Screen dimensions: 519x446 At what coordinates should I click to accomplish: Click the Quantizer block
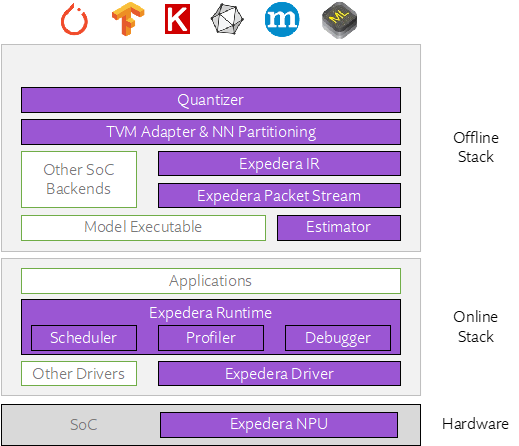211,100
